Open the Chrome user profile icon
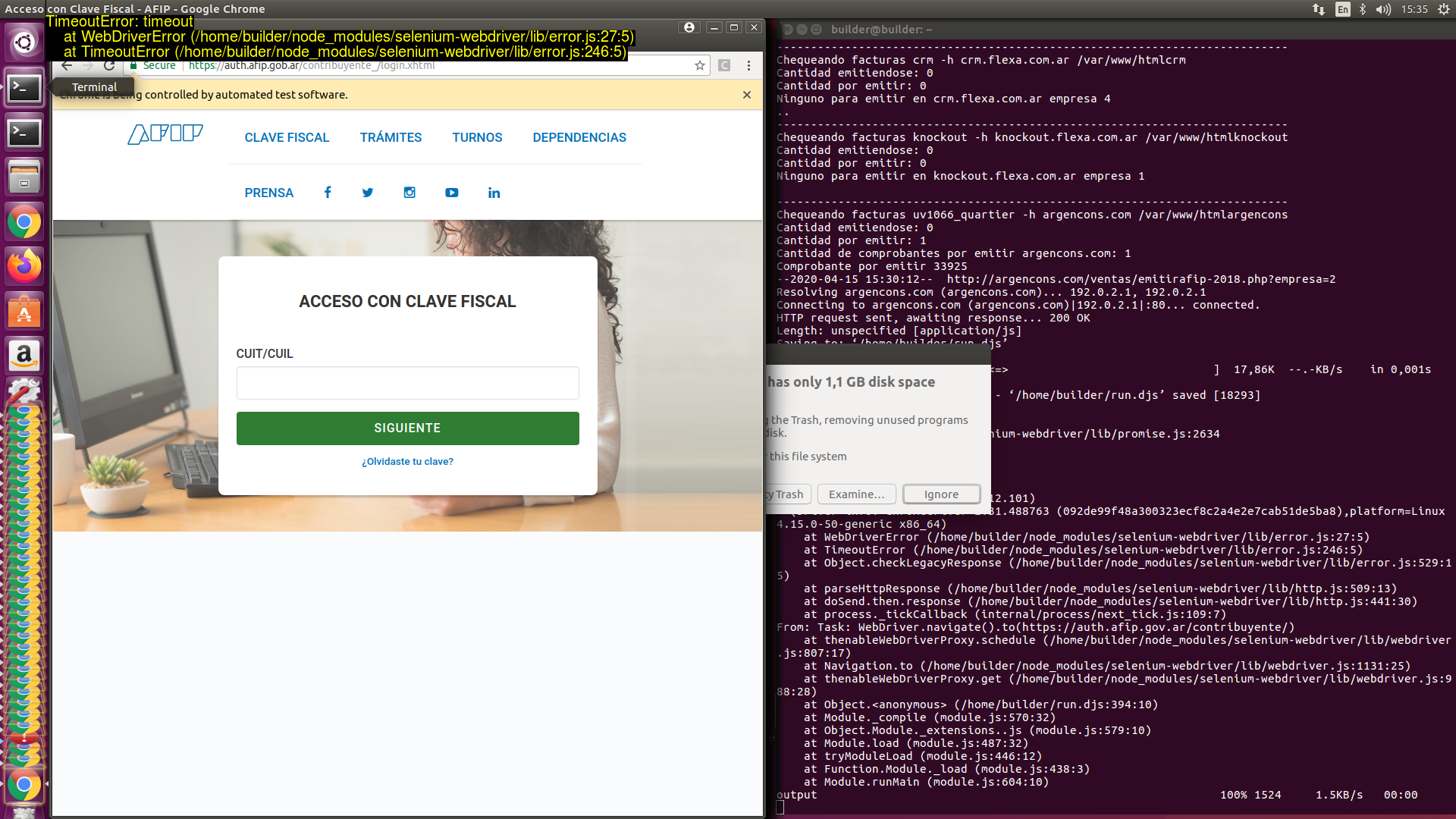 pos(689,27)
